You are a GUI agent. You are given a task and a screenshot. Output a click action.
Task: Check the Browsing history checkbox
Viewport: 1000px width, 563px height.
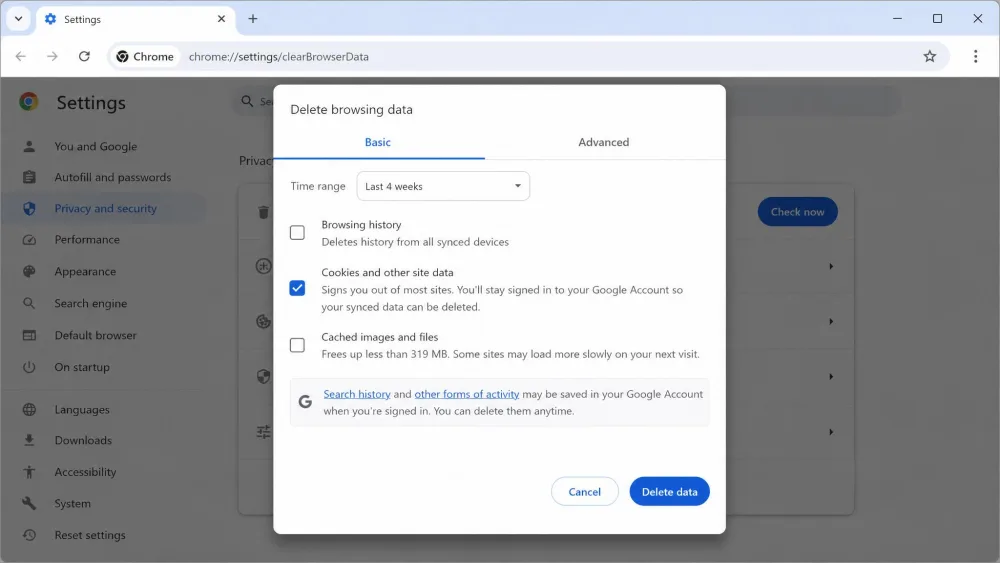tap(297, 233)
